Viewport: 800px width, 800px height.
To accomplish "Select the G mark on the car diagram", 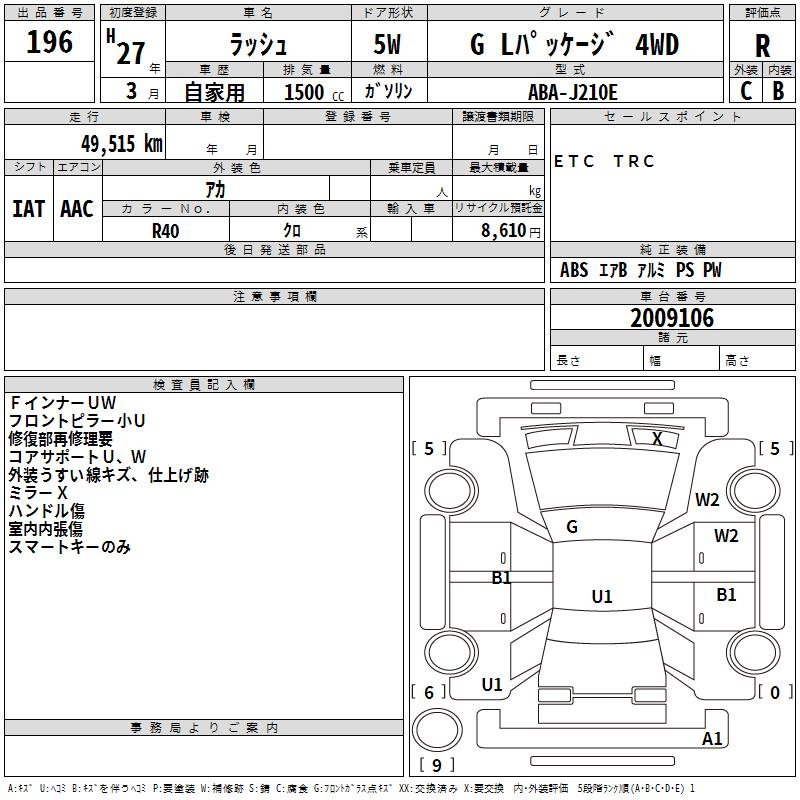I will 572,527.
